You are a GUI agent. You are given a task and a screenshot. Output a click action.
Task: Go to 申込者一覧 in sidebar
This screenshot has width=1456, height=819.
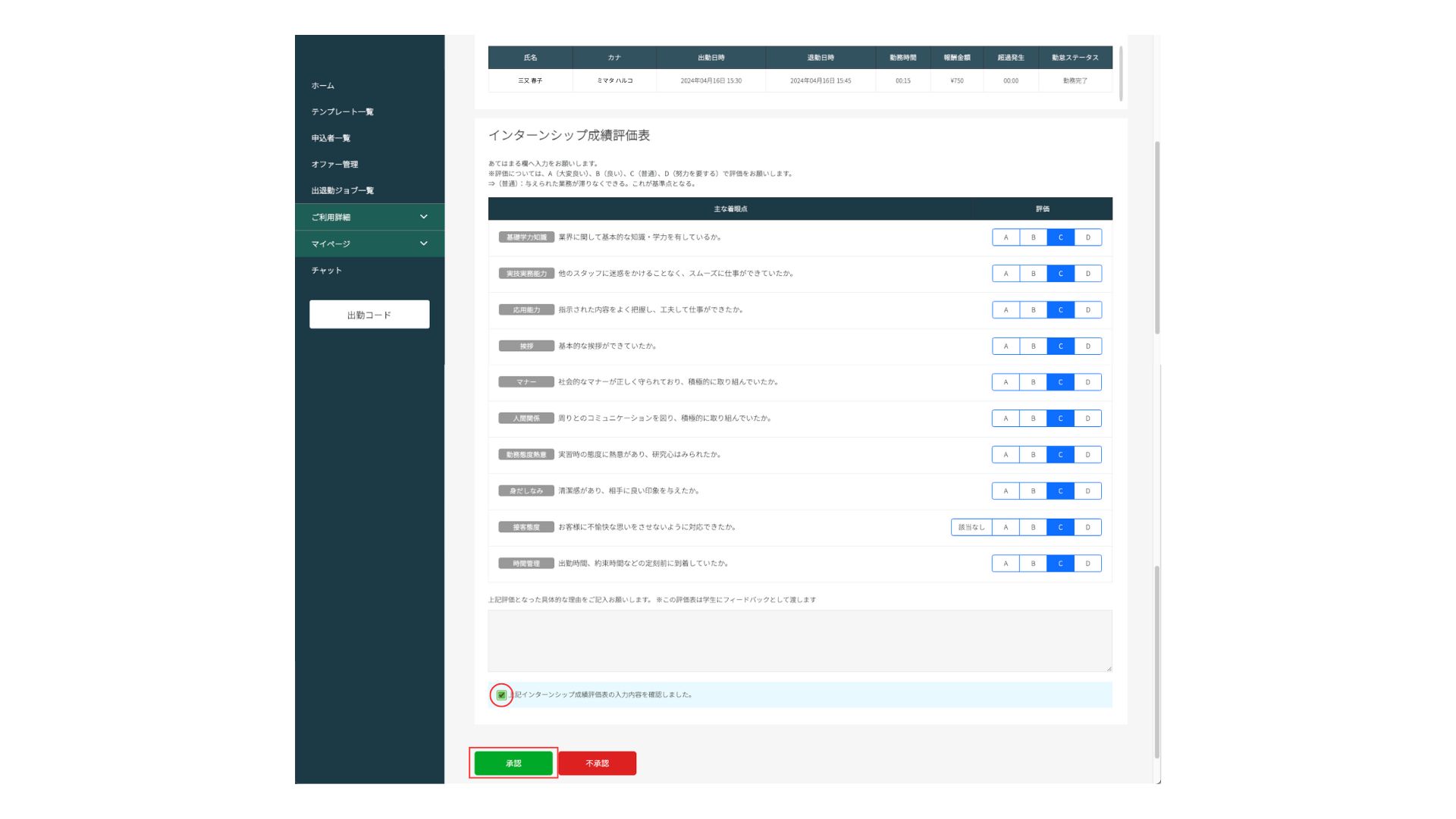(331, 138)
